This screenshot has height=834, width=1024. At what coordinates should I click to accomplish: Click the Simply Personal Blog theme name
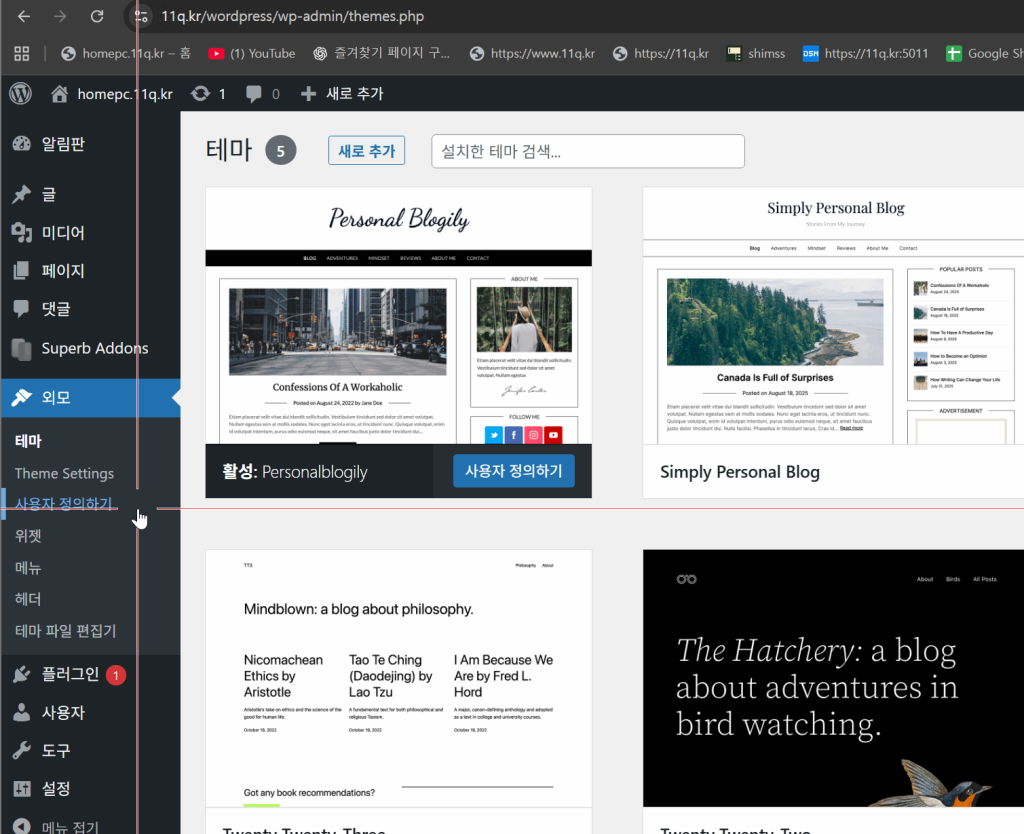740,472
